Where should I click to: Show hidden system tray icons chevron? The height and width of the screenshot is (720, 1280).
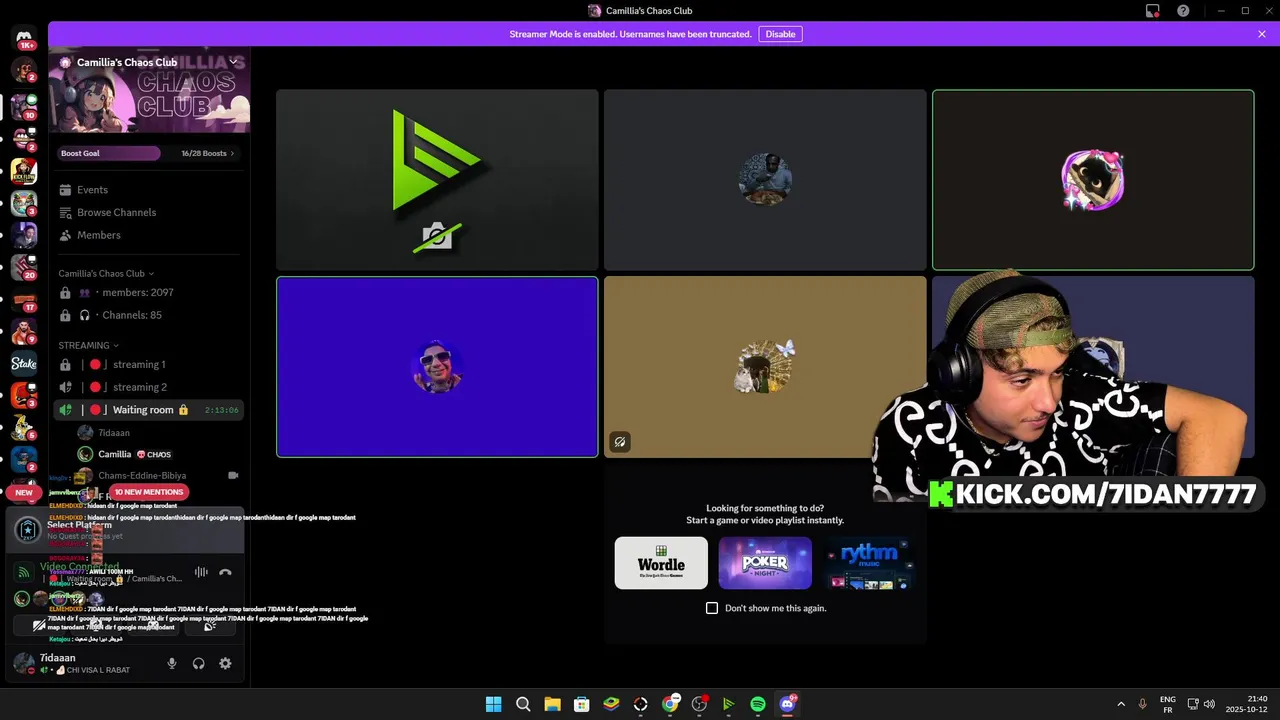(1120, 704)
